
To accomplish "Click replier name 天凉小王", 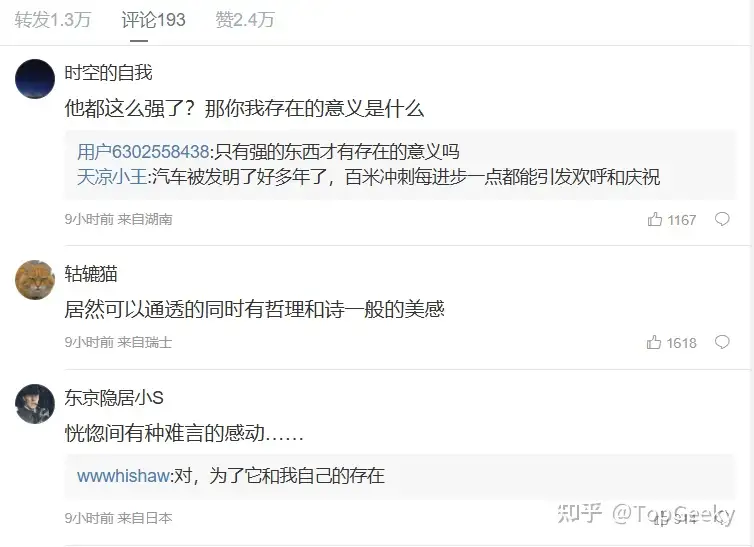I will tap(112, 177).
